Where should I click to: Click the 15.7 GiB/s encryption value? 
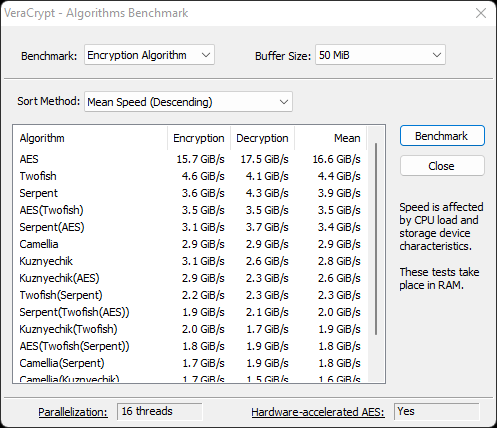tap(200, 159)
